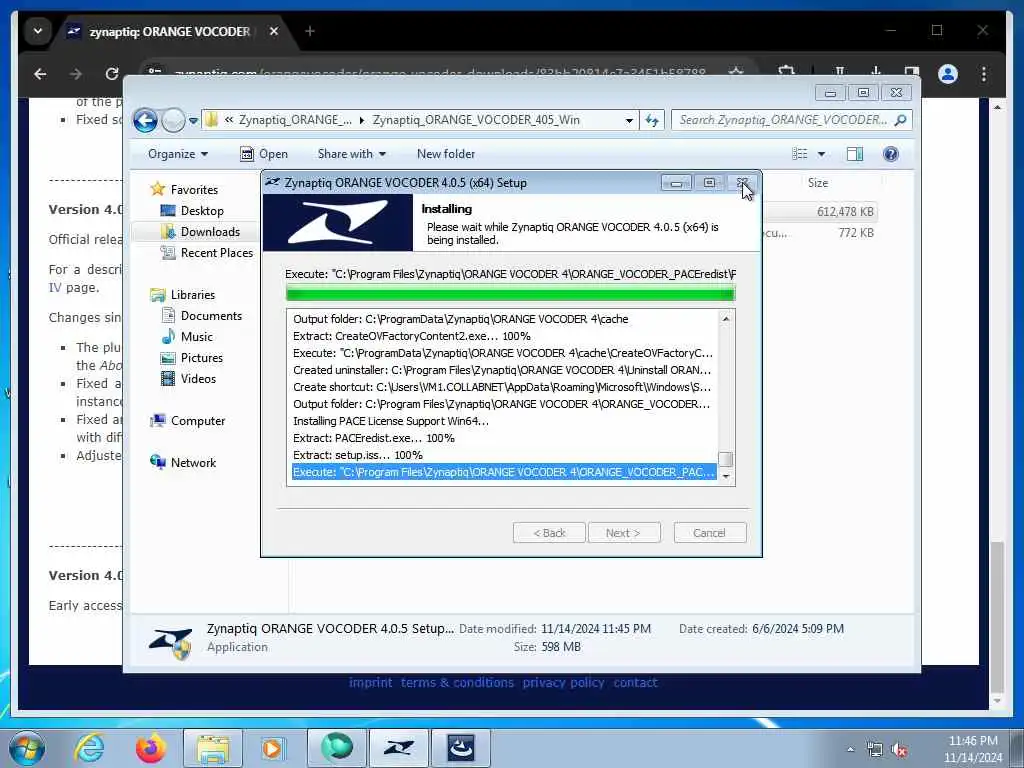Click the Chrome downloads icon
This screenshot has height=768, width=1024.
click(876, 72)
